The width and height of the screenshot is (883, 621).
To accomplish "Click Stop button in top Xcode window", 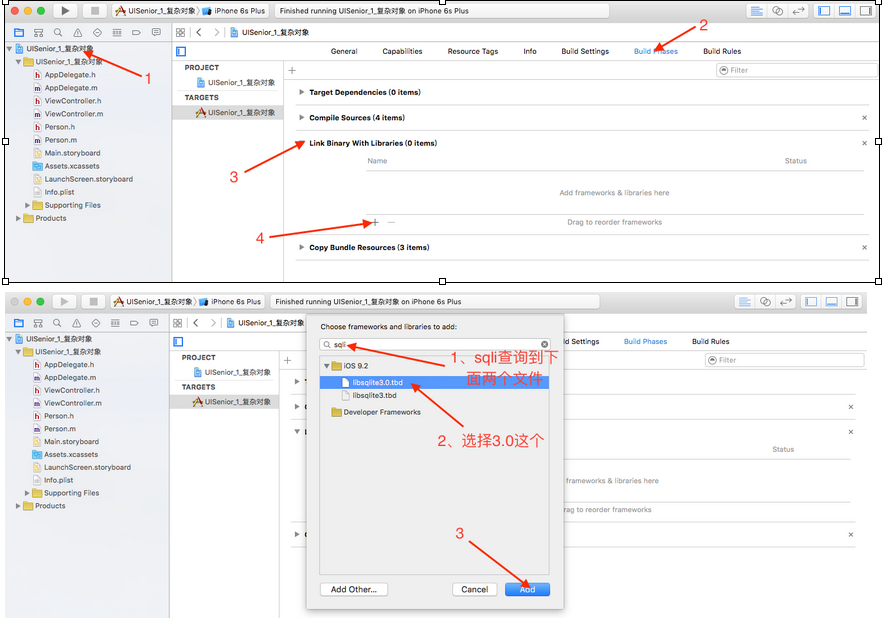I will pos(95,11).
